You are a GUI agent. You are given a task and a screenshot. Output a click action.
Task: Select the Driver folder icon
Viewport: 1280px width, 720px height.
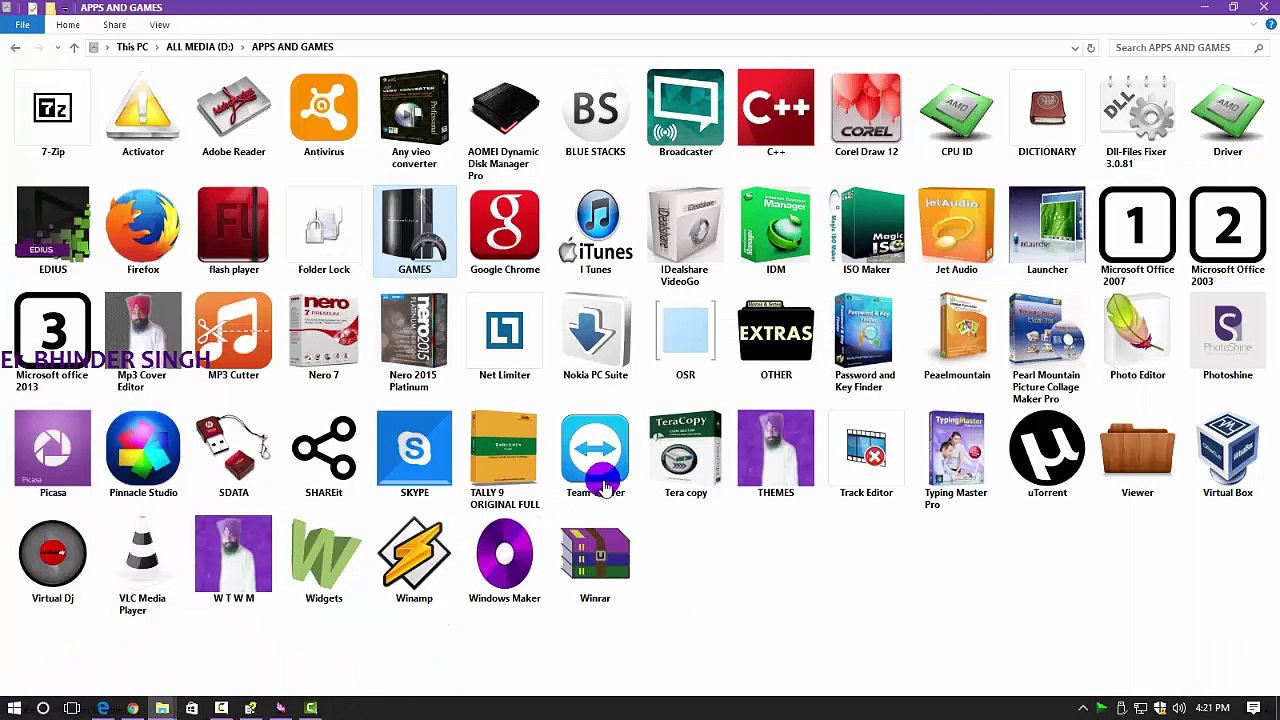[x=1228, y=107]
